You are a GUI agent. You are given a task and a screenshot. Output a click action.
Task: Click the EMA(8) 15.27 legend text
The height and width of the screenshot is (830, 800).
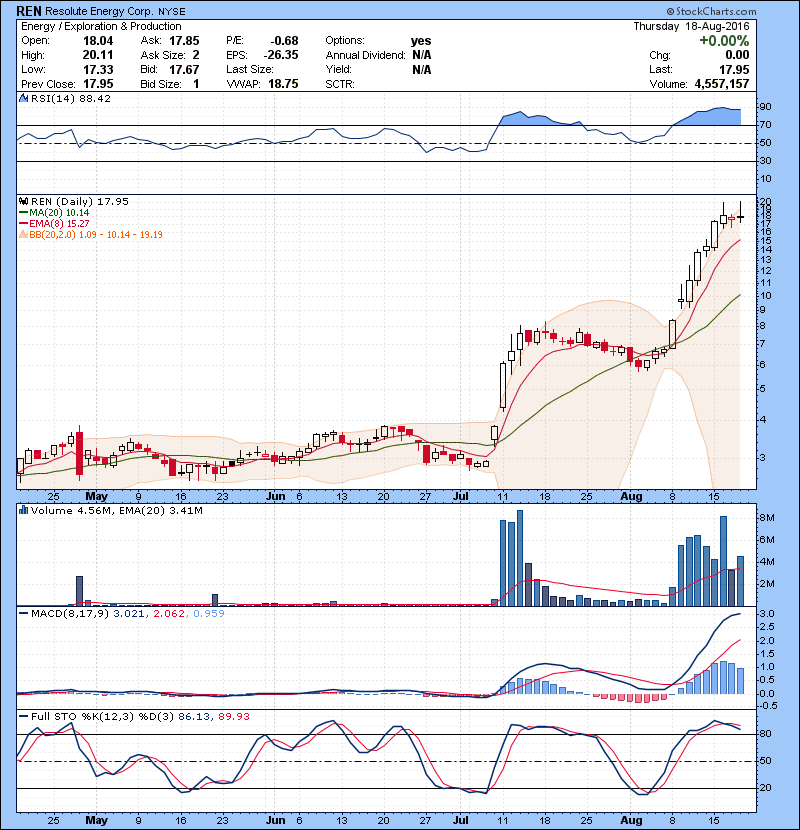tap(59, 224)
